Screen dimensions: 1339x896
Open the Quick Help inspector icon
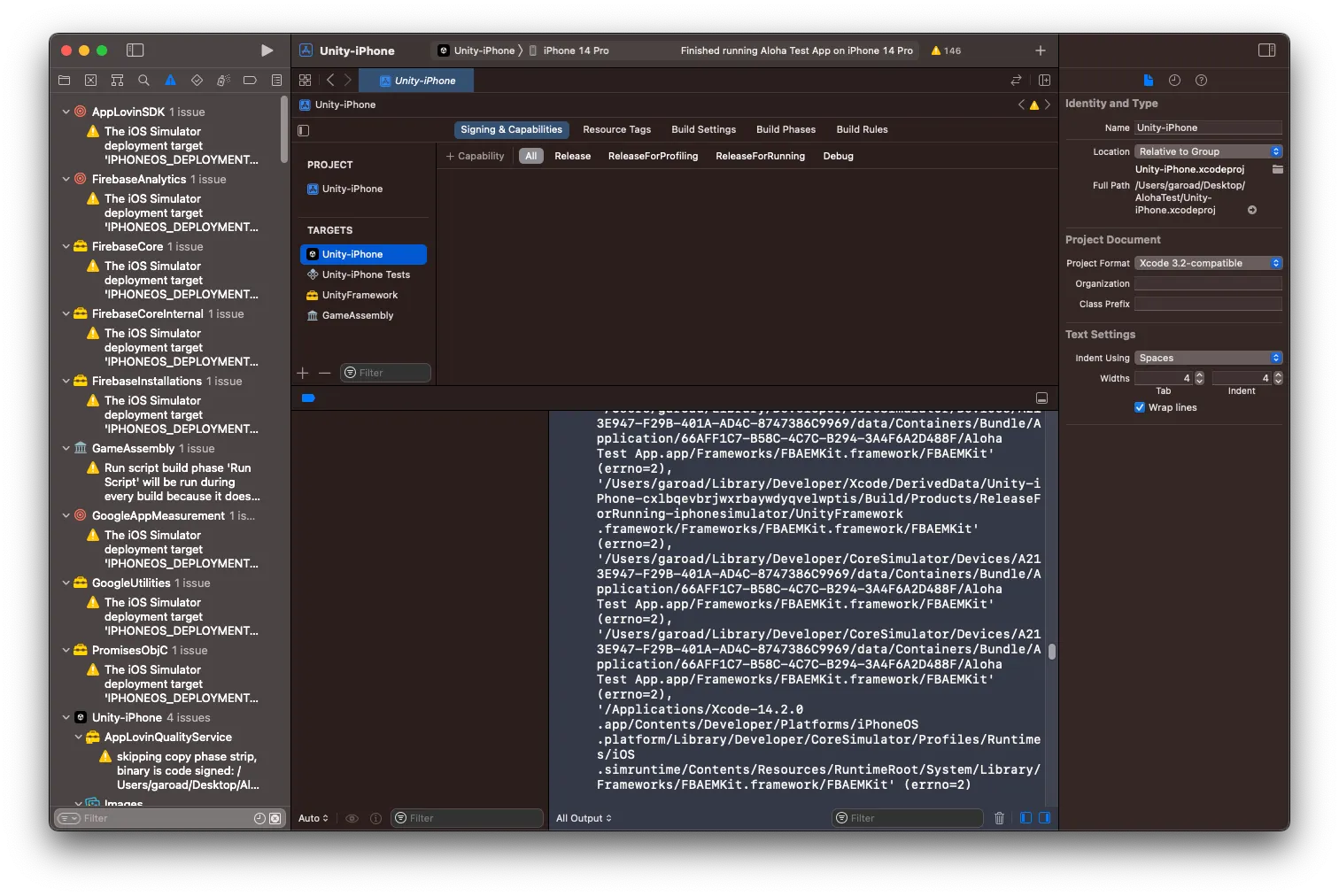tap(1201, 81)
